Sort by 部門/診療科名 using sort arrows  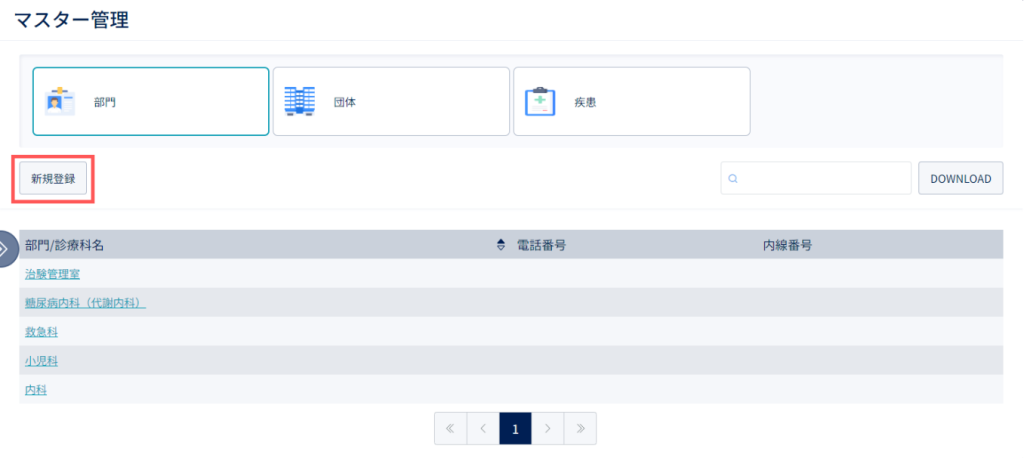coord(501,245)
